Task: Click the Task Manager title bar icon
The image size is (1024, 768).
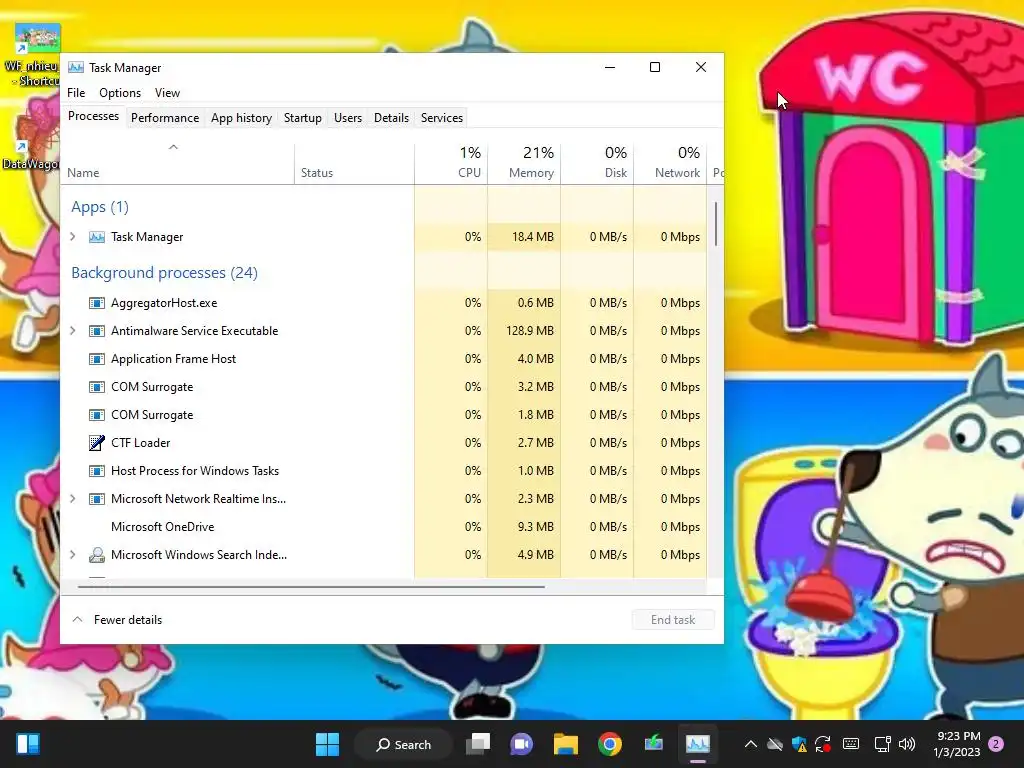Action: click(x=76, y=67)
